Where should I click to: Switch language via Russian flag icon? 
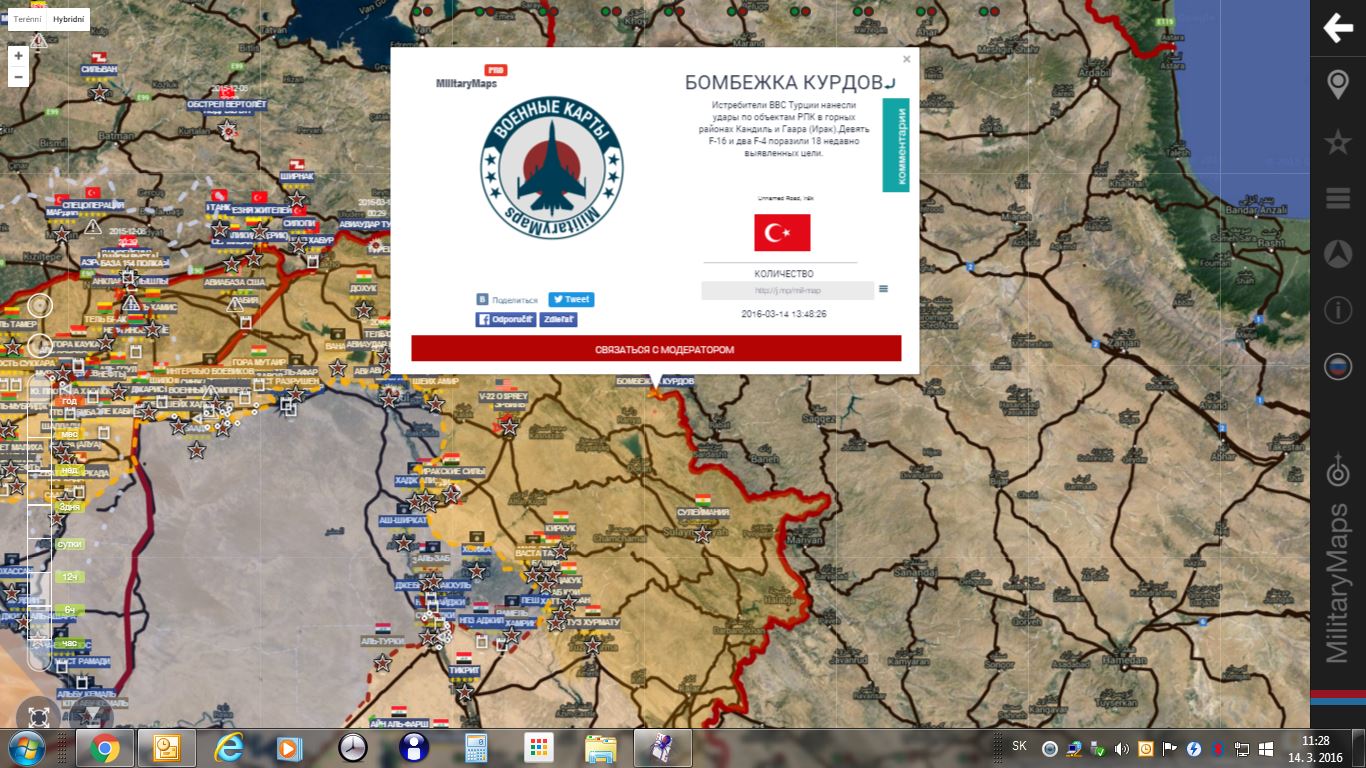1338,367
